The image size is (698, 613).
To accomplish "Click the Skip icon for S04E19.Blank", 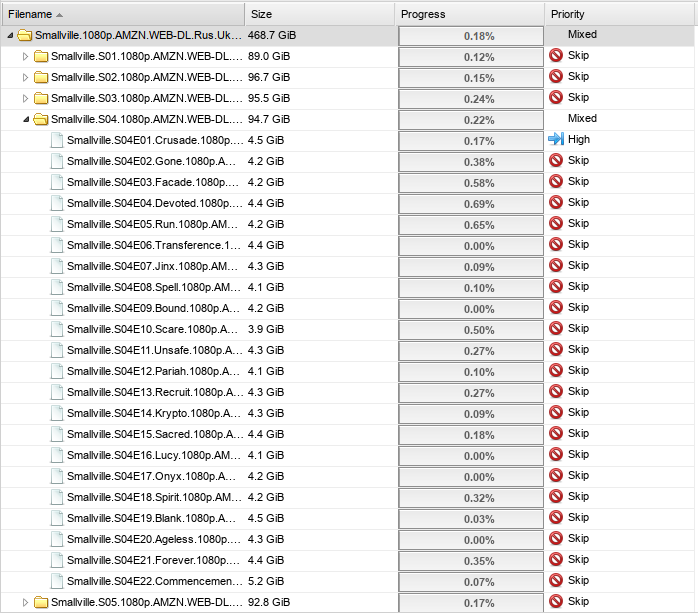I will coord(556,517).
